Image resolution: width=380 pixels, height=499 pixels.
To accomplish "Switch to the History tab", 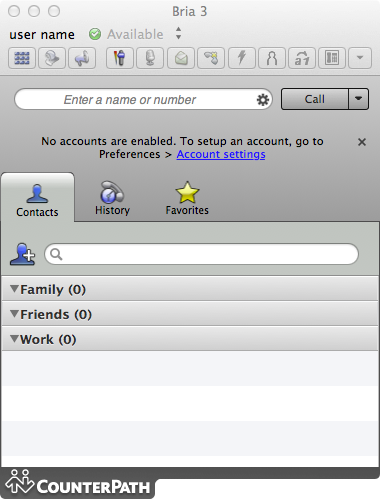I will [112, 199].
